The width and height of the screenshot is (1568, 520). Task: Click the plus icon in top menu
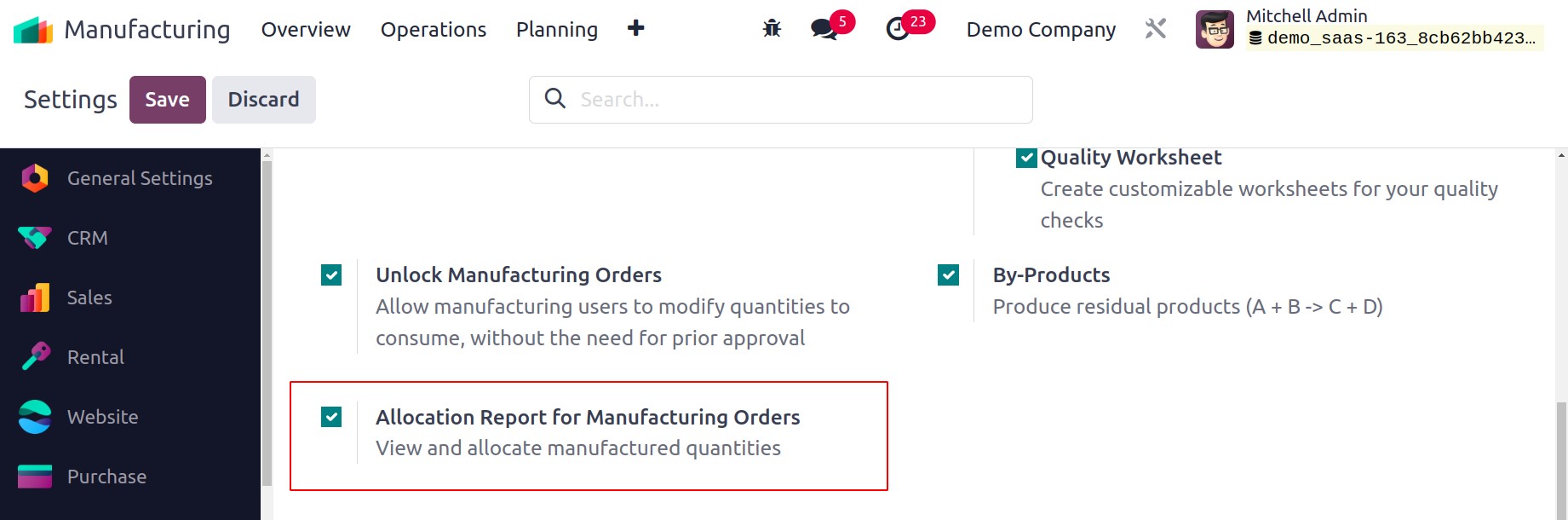(635, 28)
